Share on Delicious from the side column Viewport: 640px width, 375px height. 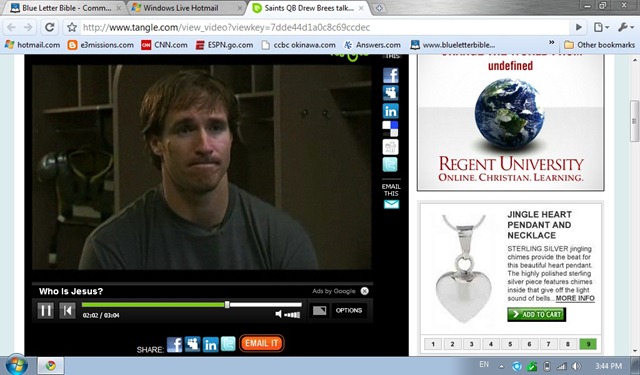(x=391, y=129)
